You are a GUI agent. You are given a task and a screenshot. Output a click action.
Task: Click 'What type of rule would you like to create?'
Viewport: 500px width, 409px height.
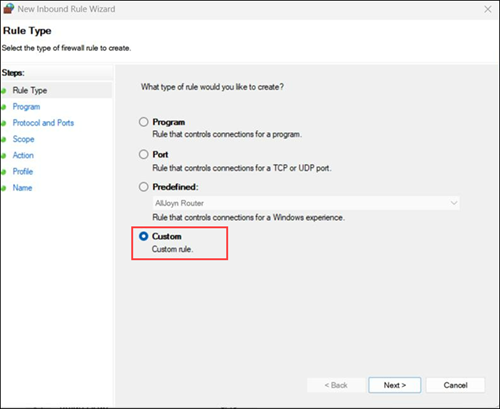point(212,87)
